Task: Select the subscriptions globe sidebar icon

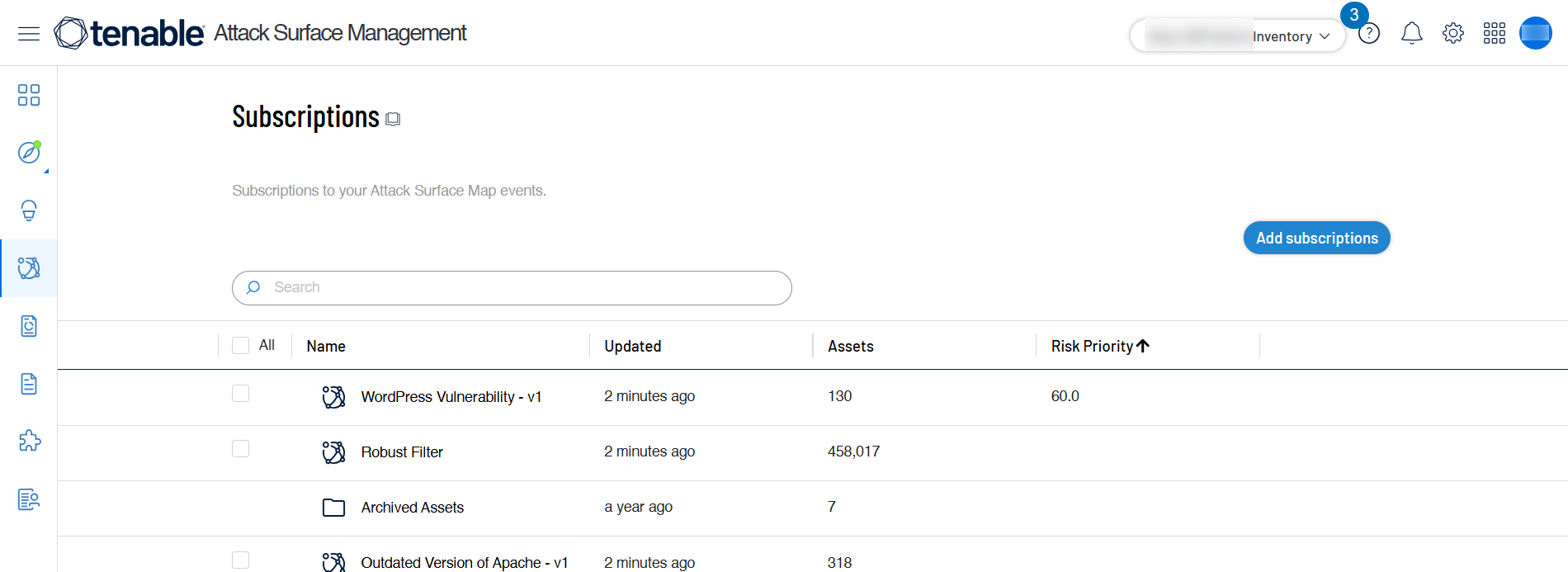Action: (29, 268)
